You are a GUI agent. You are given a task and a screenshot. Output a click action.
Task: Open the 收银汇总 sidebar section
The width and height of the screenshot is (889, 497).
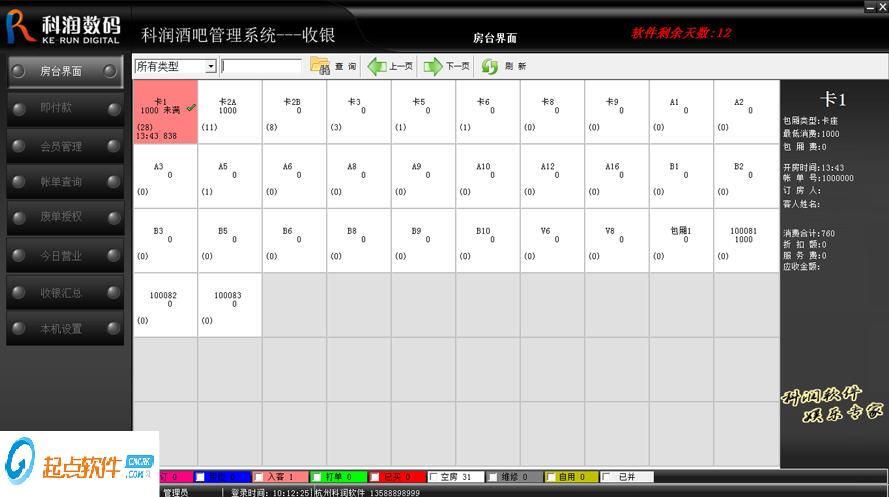[65, 292]
